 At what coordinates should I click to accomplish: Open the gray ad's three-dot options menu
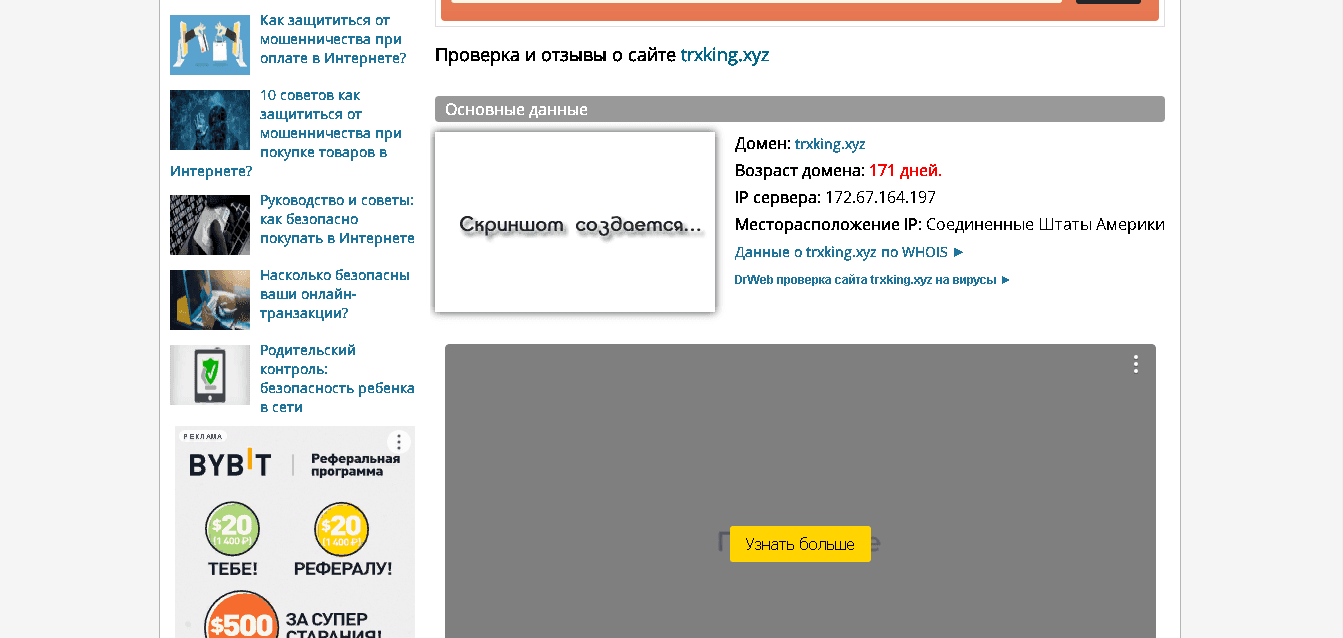(x=1135, y=364)
